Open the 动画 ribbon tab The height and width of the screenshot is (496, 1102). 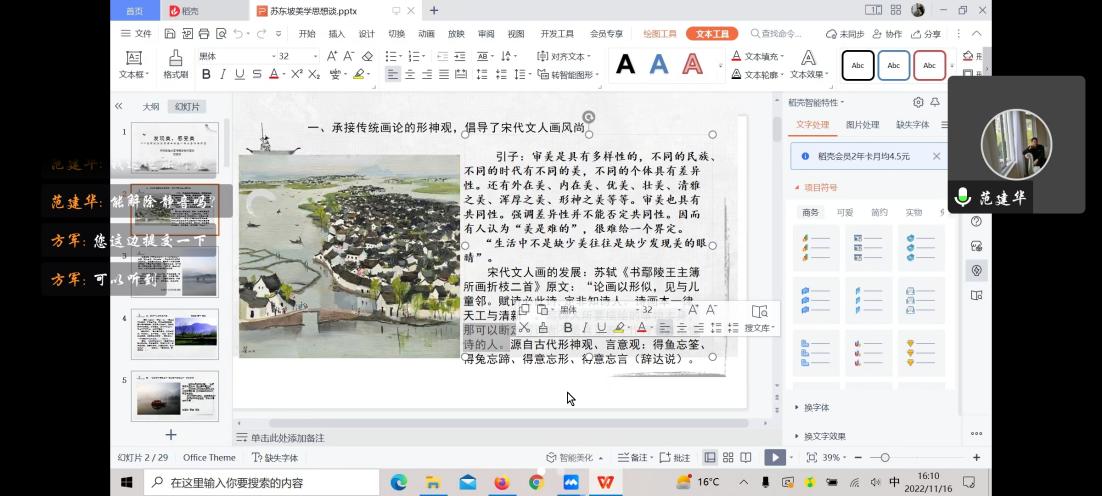pyautogui.click(x=426, y=34)
